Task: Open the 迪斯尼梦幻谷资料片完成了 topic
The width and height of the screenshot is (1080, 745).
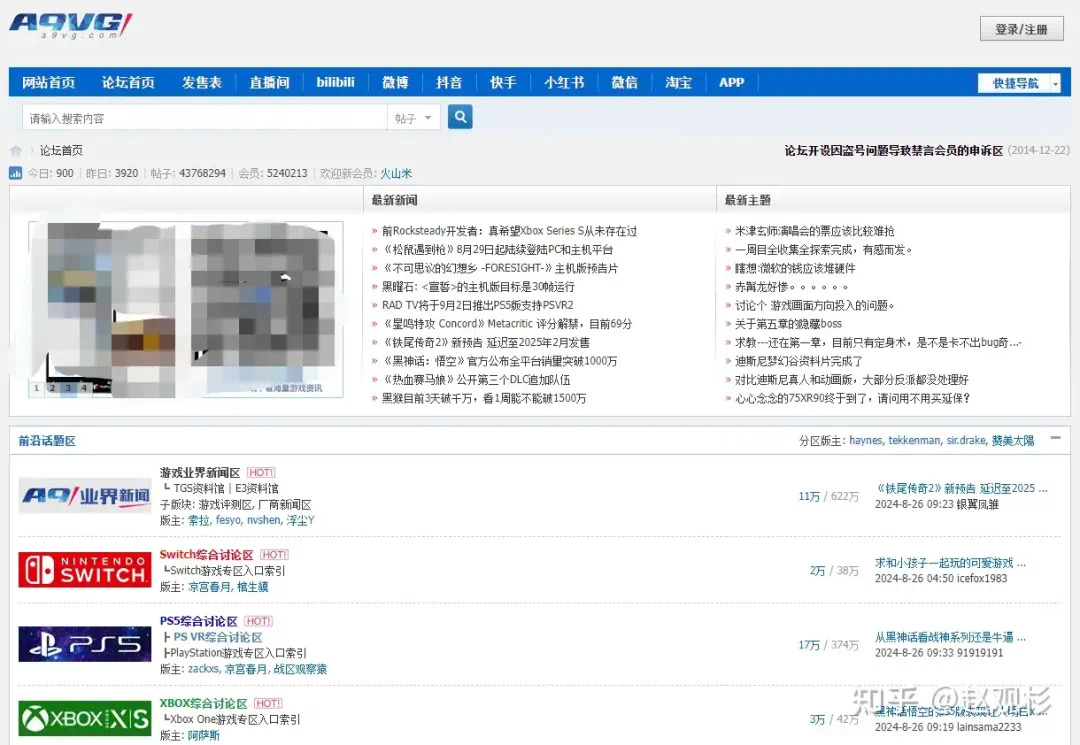Action: tap(798, 361)
